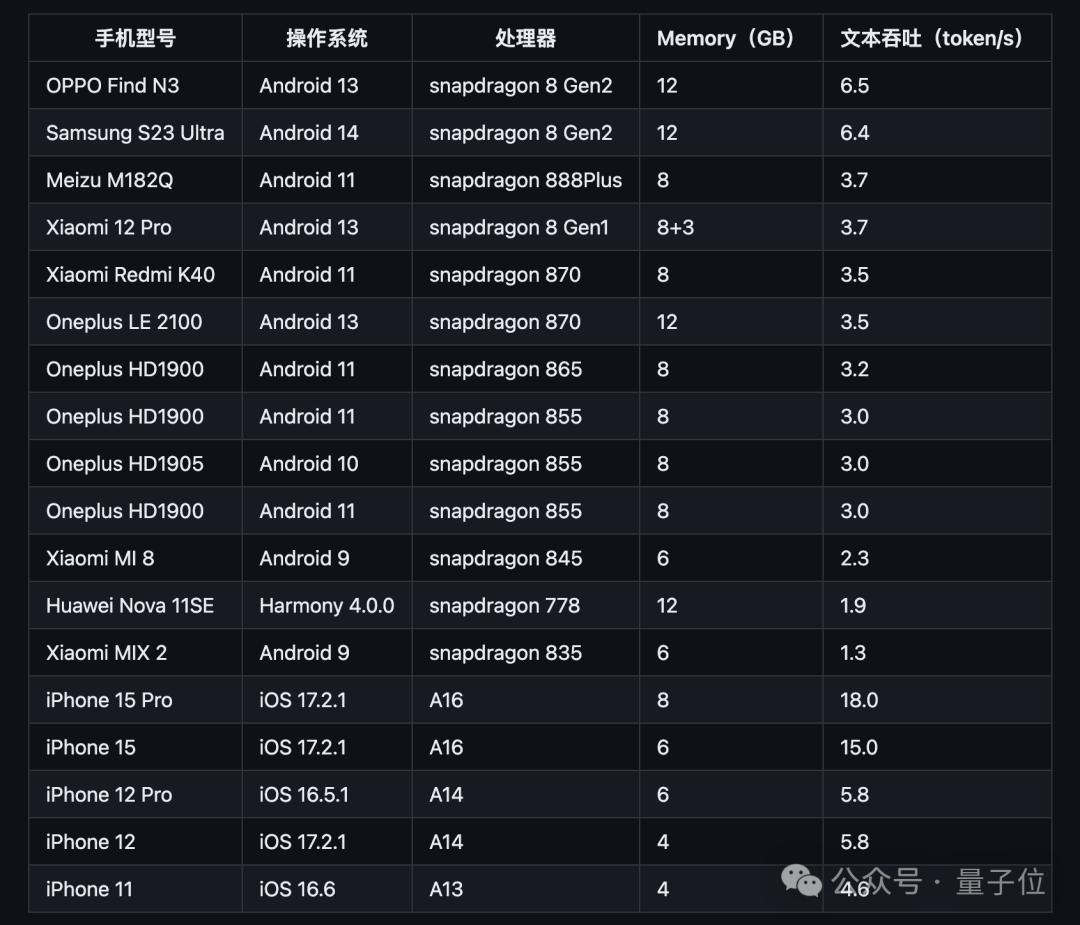The height and width of the screenshot is (925, 1080).
Task: Click the snapdragon 888Plus processor cell
Action: click(x=525, y=180)
